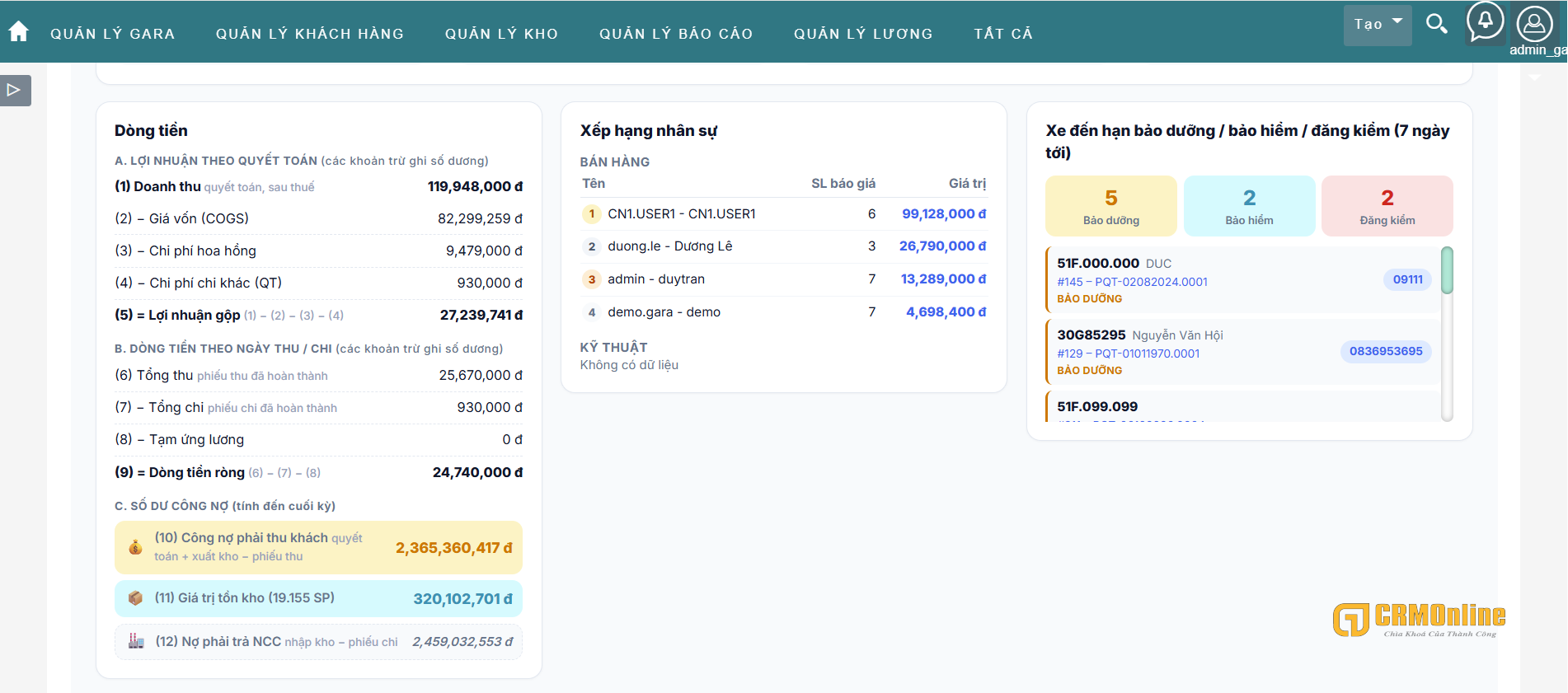Image resolution: width=1568 pixels, height=693 pixels.
Task: Open the Quản Lý Lương menu
Action: click(863, 34)
